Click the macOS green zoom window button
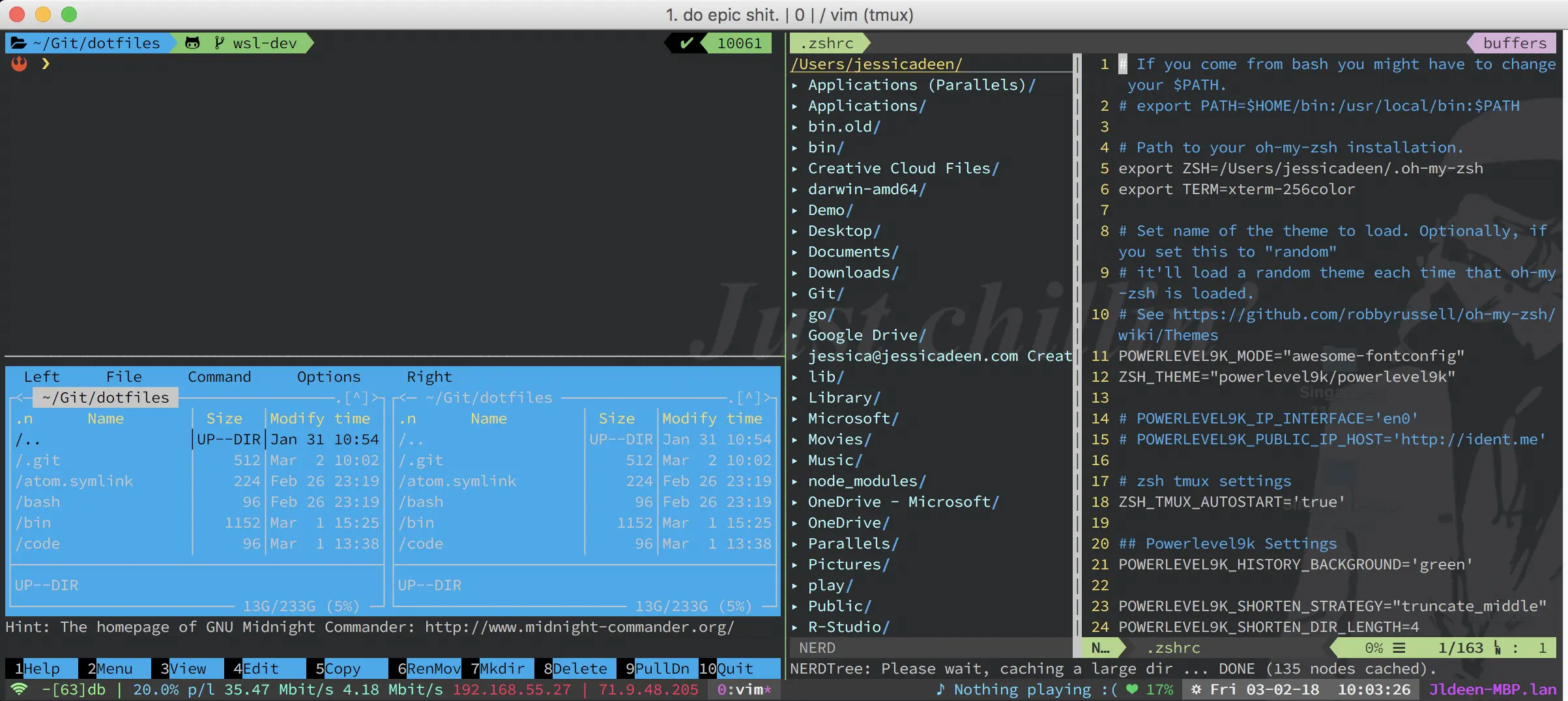The image size is (1568, 701). 69,14
